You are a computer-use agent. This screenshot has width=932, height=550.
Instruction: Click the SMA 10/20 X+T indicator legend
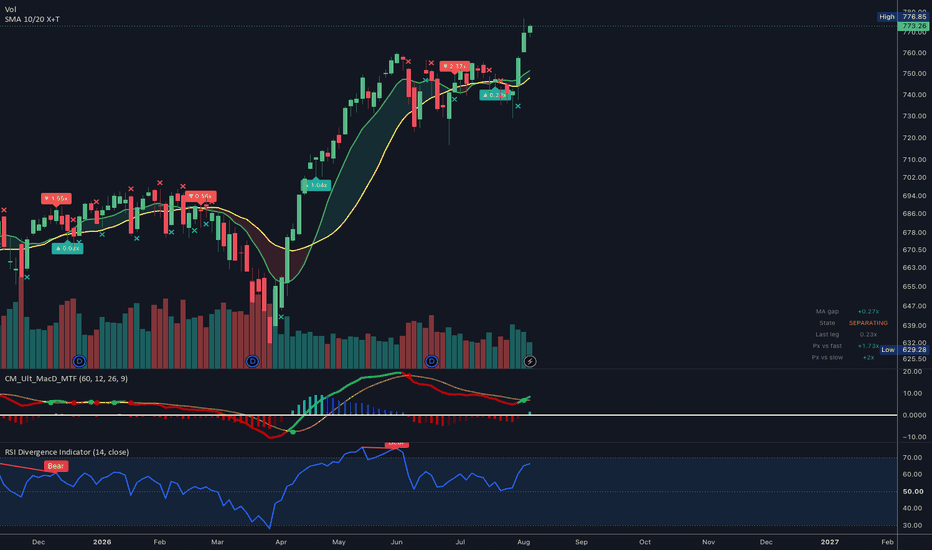coord(32,19)
